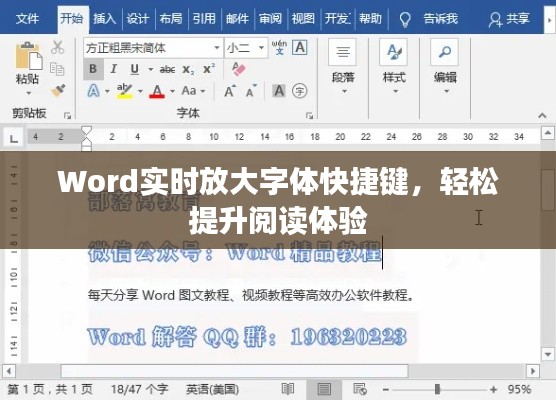The height and width of the screenshot is (400, 556).
Task: Toggle subscript formatting
Action: pyautogui.click(x=188, y=70)
